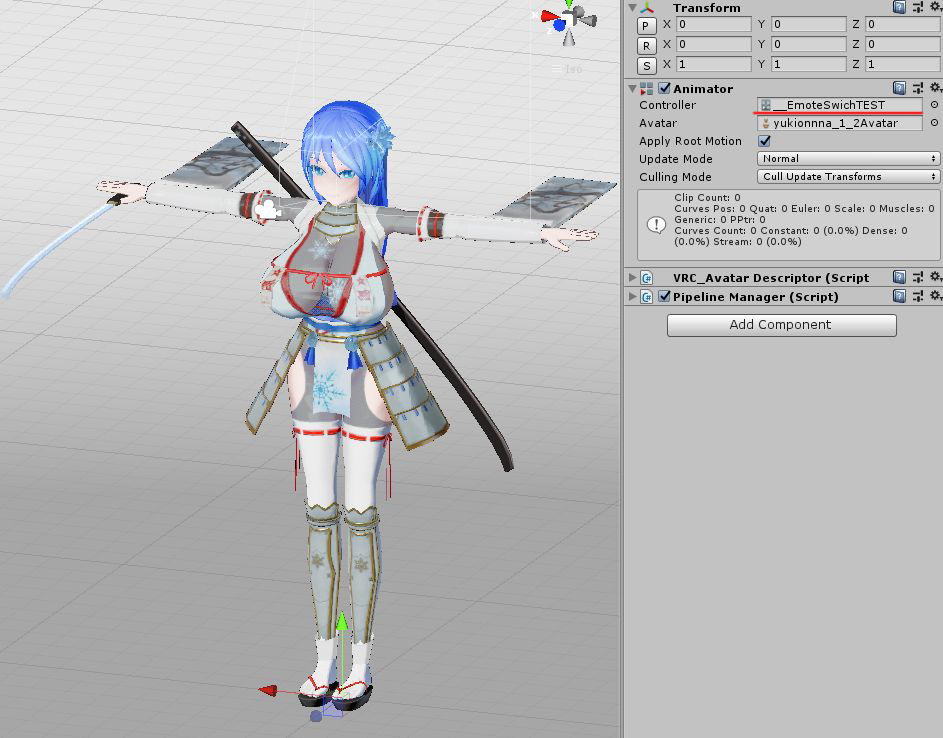Uncheck Apply Root Motion
943x738 pixels.
[x=764, y=141]
